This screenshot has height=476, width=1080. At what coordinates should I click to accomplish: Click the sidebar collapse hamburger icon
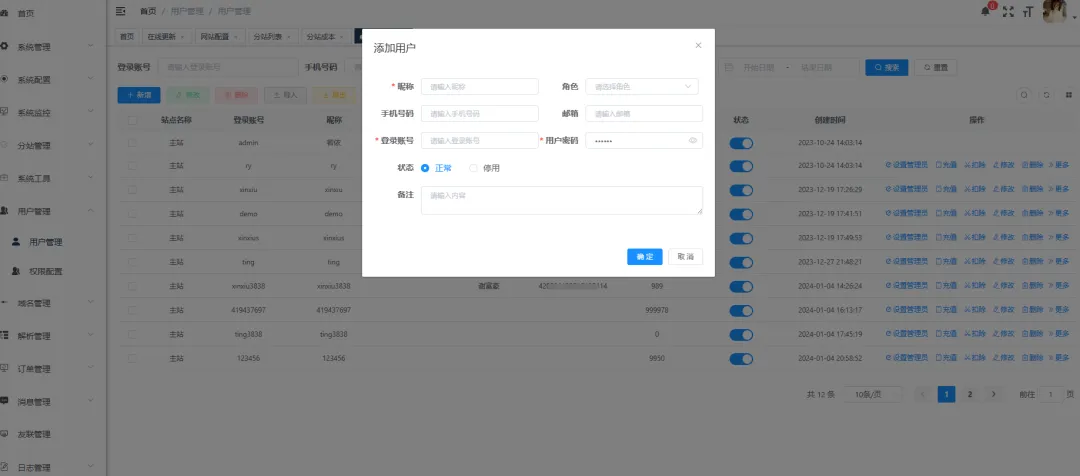121,11
